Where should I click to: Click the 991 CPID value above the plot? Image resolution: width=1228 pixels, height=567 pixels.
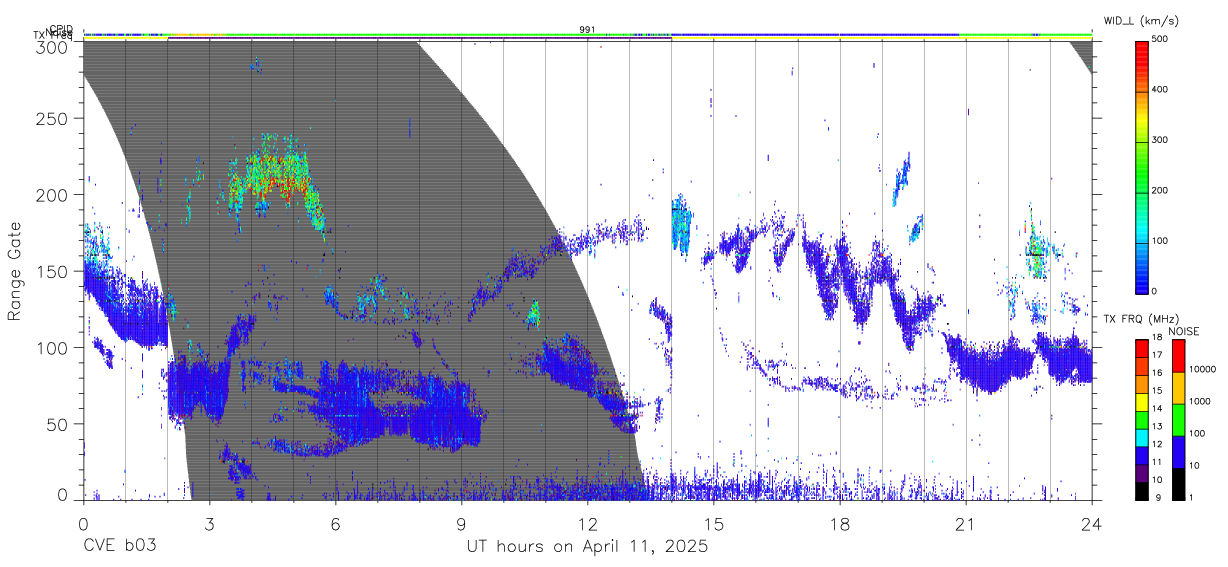pyautogui.click(x=587, y=29)
